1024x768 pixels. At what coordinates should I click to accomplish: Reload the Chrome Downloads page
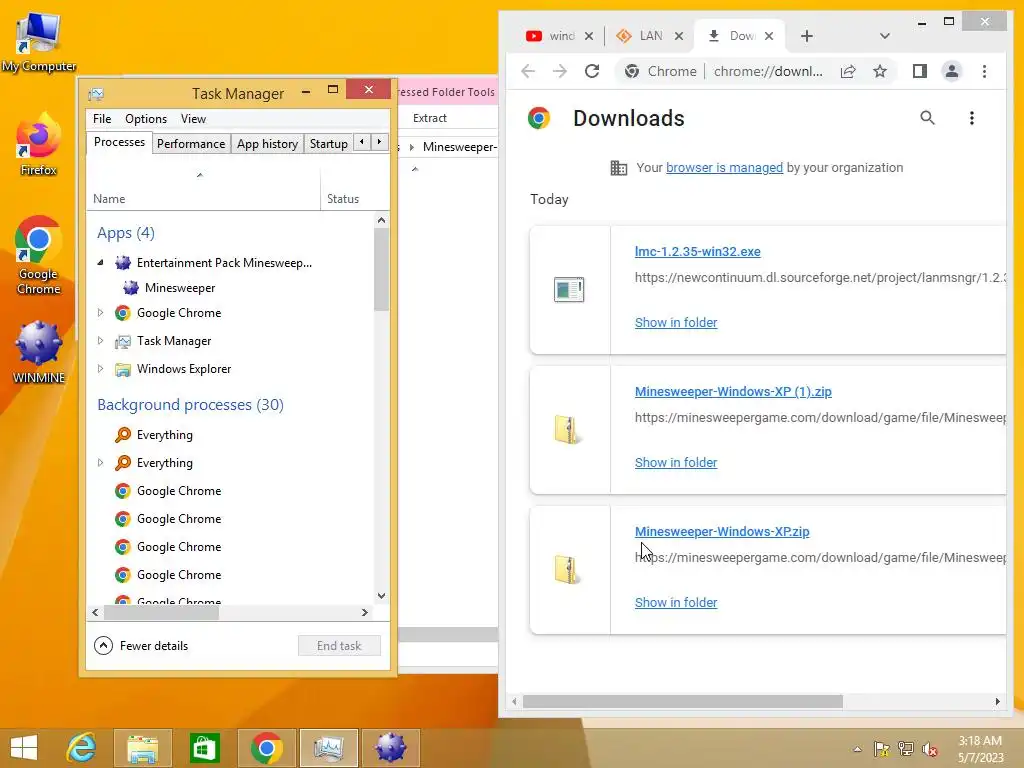[x=592, y=71]
